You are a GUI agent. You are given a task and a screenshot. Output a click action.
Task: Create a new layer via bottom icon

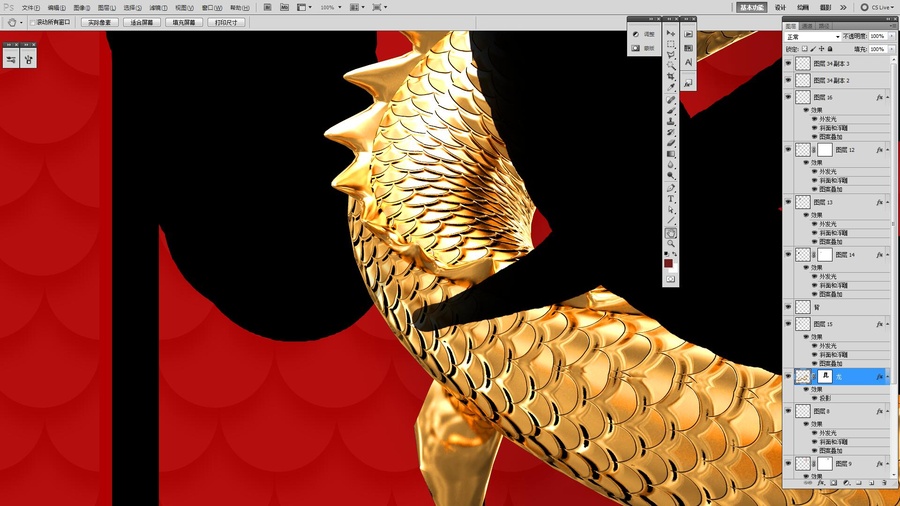[871, 484]
